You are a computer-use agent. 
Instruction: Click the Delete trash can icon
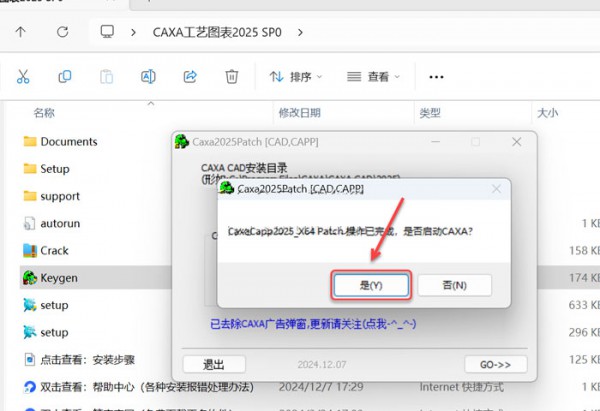[x=232, y=77]
